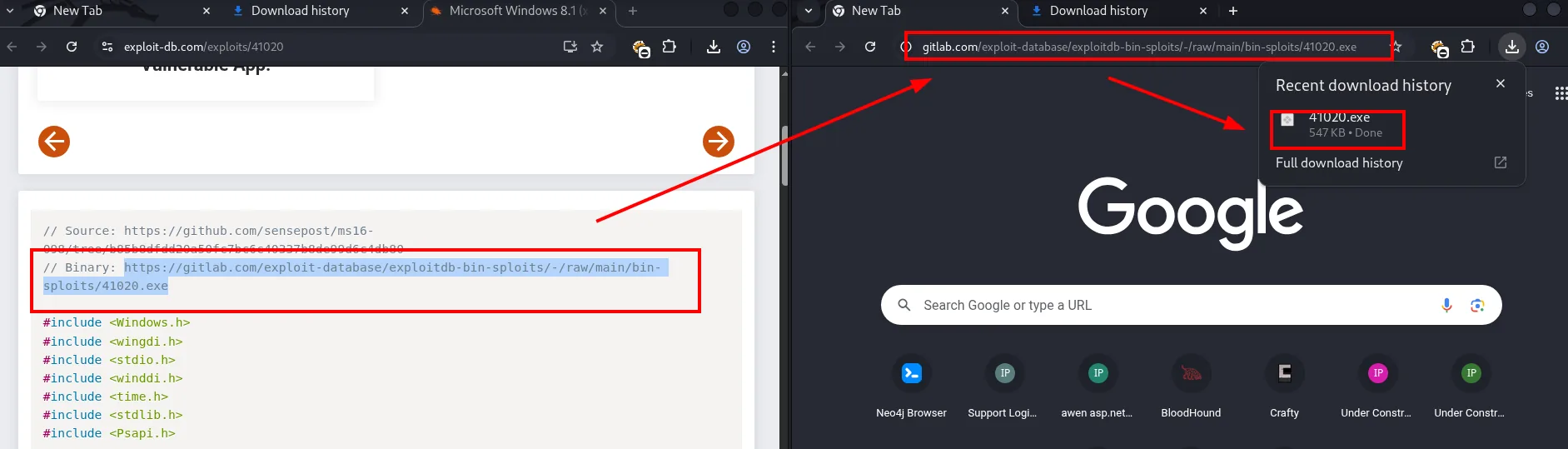Go forward in the right browser window
The width and height of the screenshot is (1568, 449).
coord(840,47)
